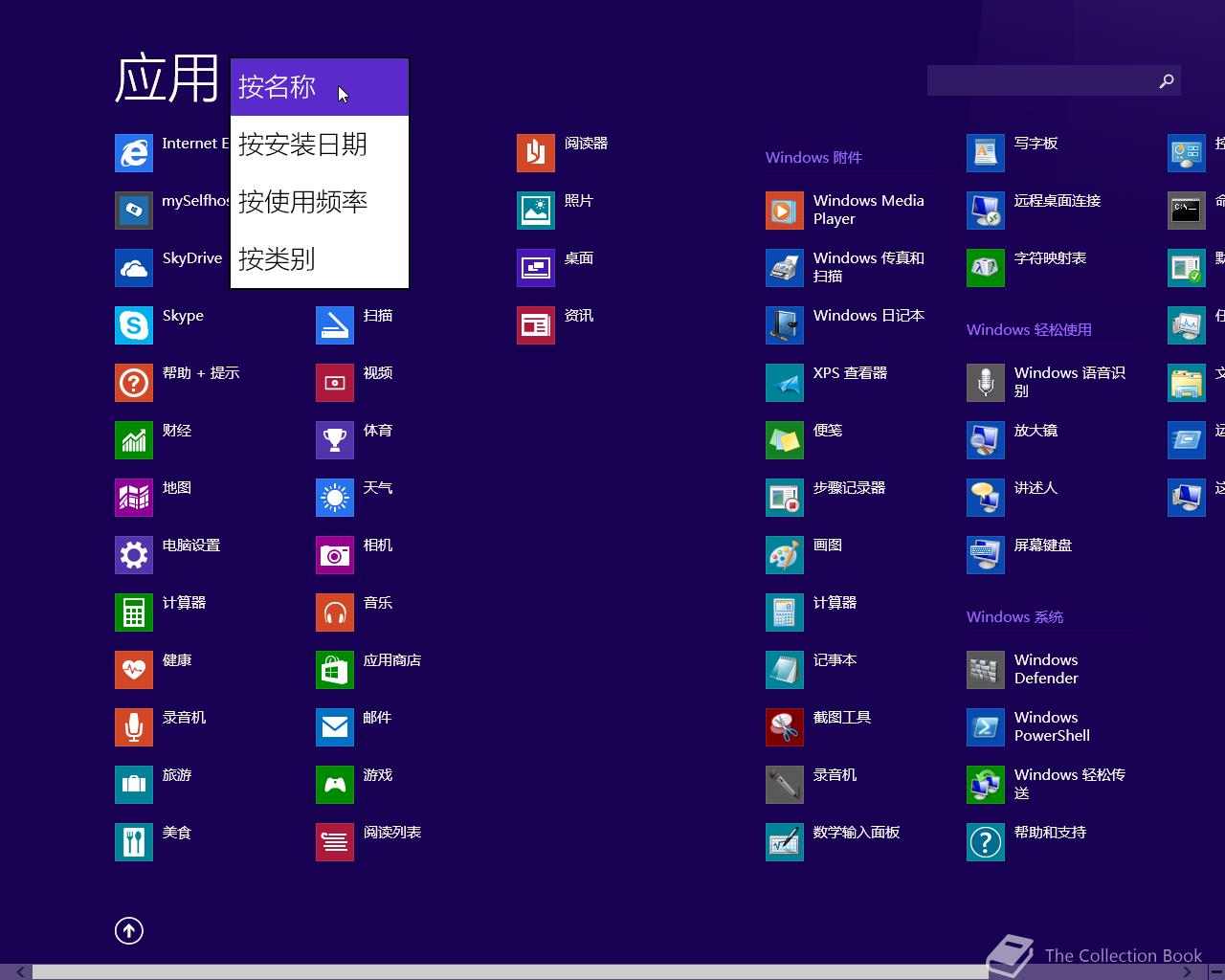Screen dimensions: 1225x980
Task: Click the up arrow circle button
Action: pyautogui.click(x=129, y=930)
